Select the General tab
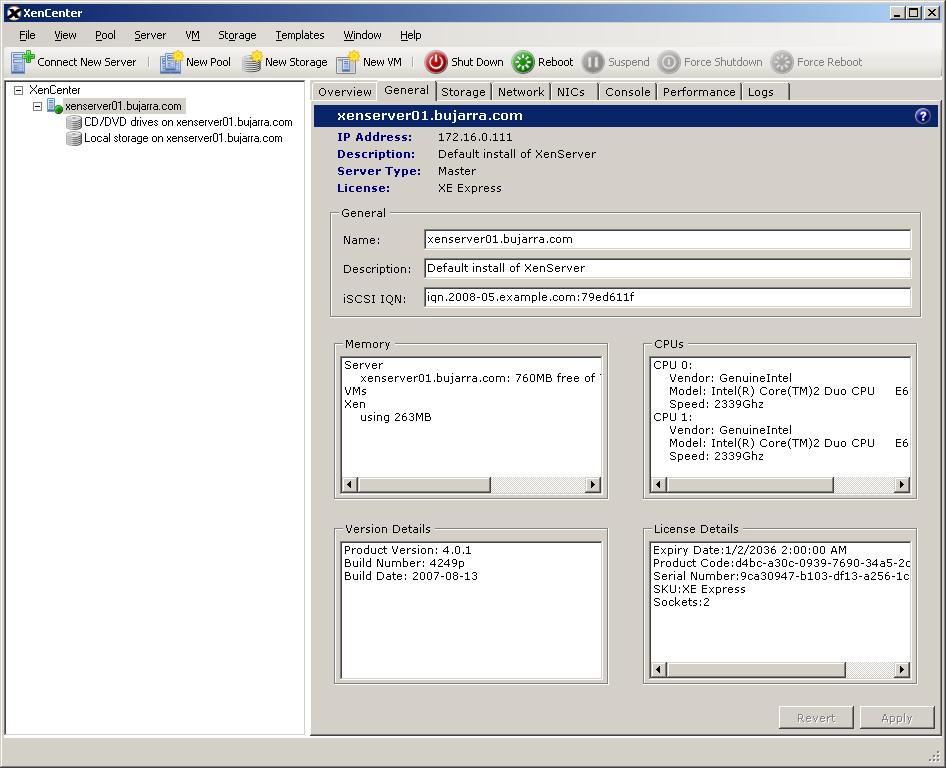 coord(406,90)
